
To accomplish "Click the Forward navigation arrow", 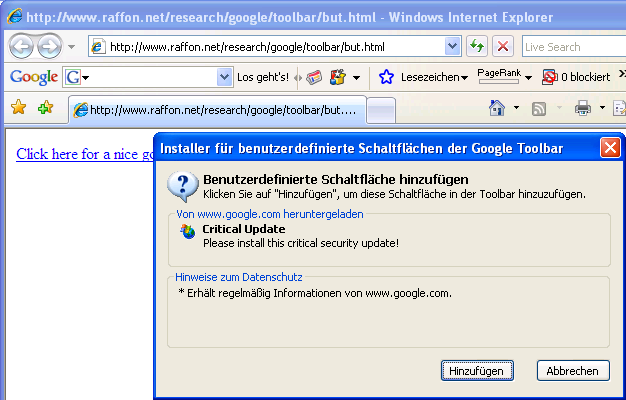I will (49, 46).
